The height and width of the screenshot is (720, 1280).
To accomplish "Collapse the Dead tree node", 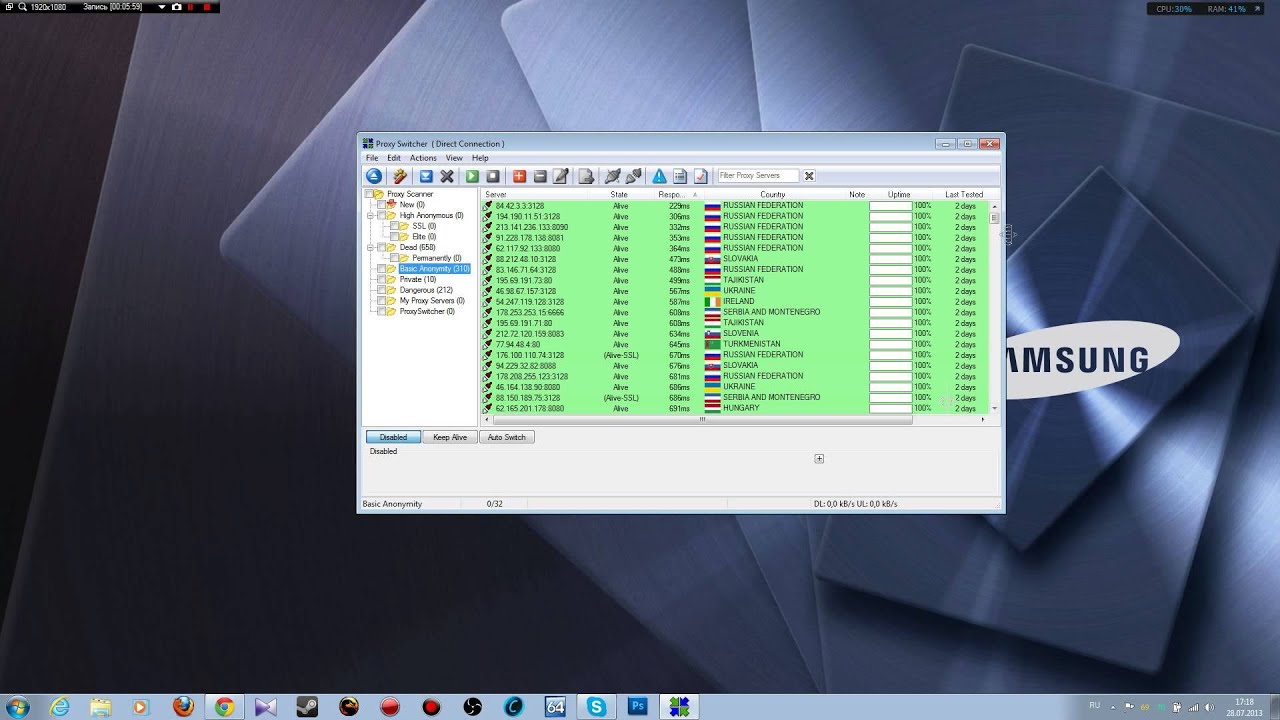I will [370, 247].
